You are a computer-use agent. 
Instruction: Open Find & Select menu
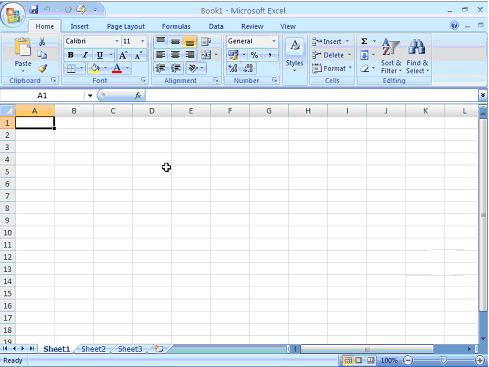417,56
